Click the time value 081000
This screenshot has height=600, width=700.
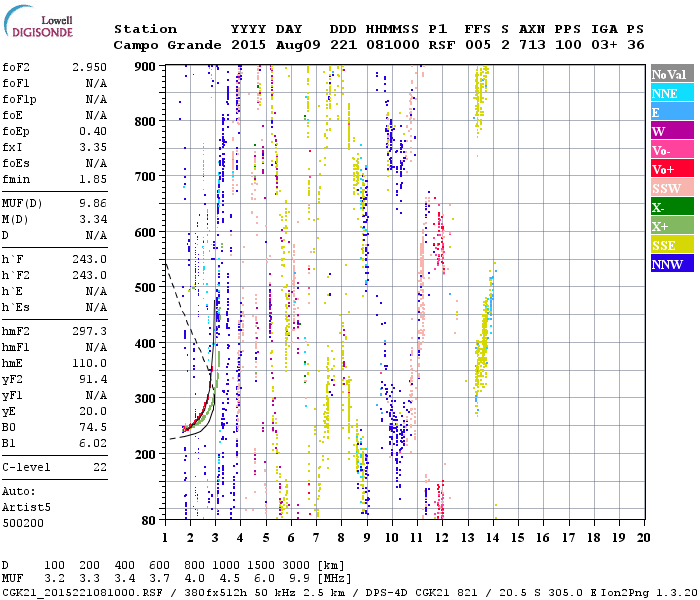[392, 45]
